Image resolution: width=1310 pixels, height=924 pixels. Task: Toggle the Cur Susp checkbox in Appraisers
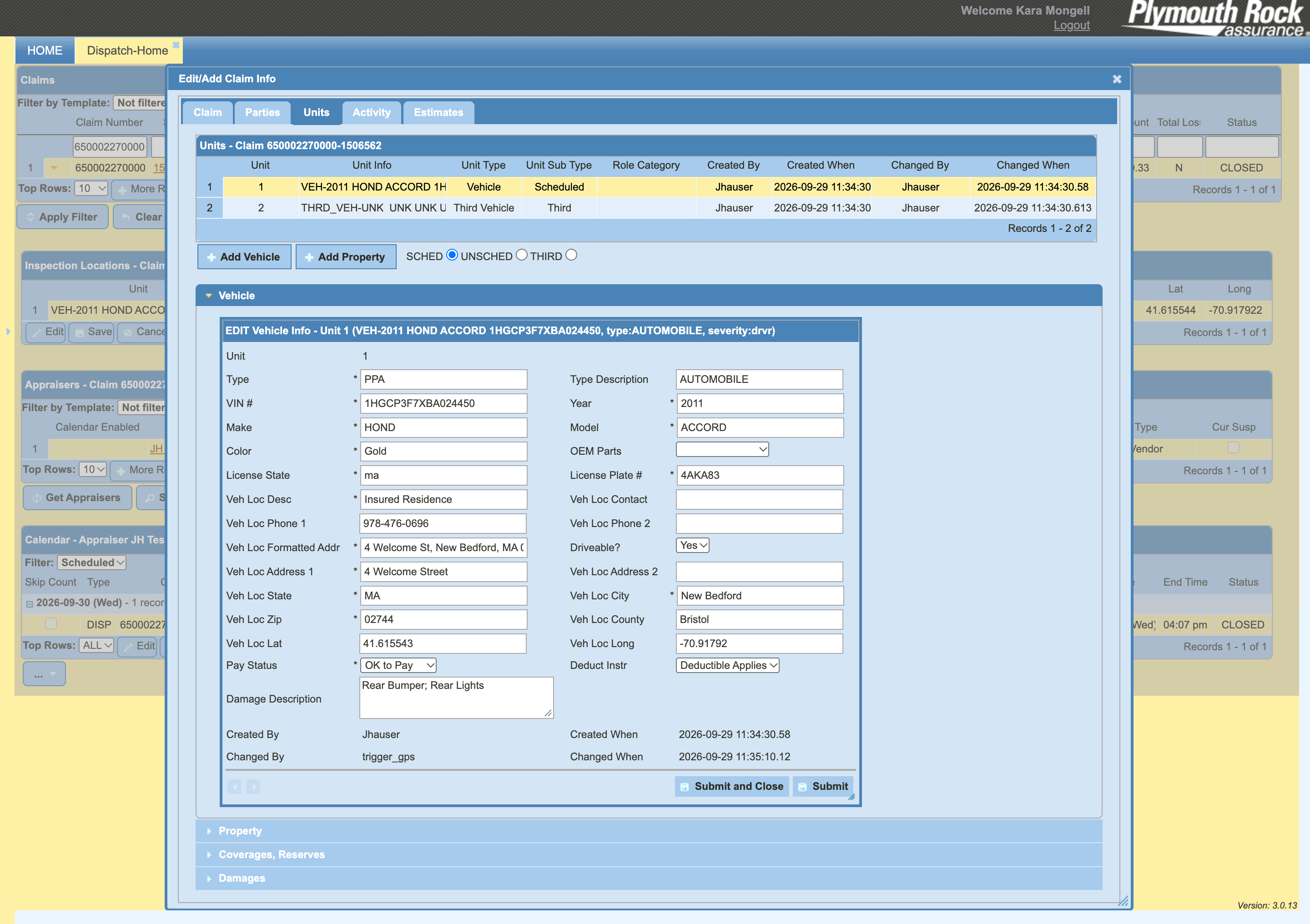1233,448
